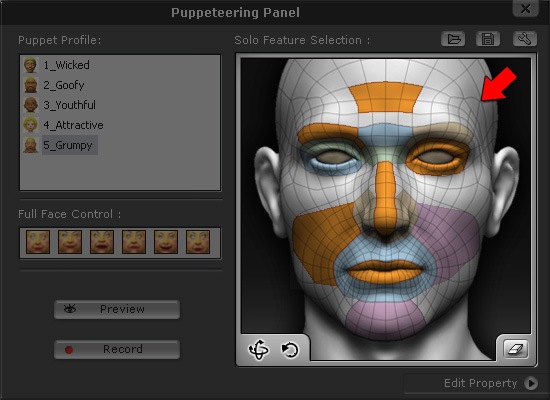Toggle the orange forehead region on face
This screenshot has width=550, height=400.
coord(385,97)
